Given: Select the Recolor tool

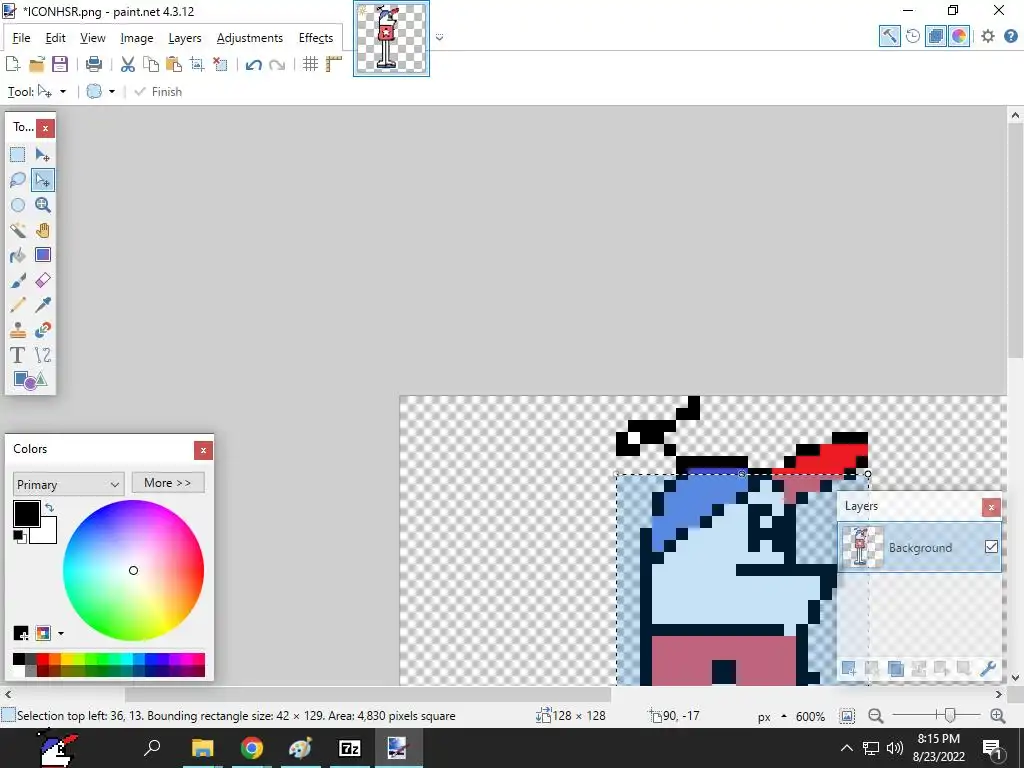Looking at the screenshot, I should [x=43, y=330].
